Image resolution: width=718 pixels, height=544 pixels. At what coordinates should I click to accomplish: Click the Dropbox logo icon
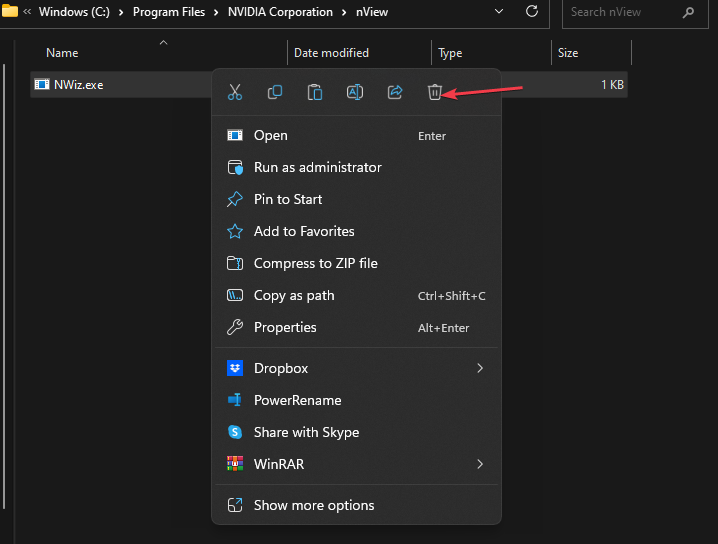pyautogui.click(x=235, y=368)
